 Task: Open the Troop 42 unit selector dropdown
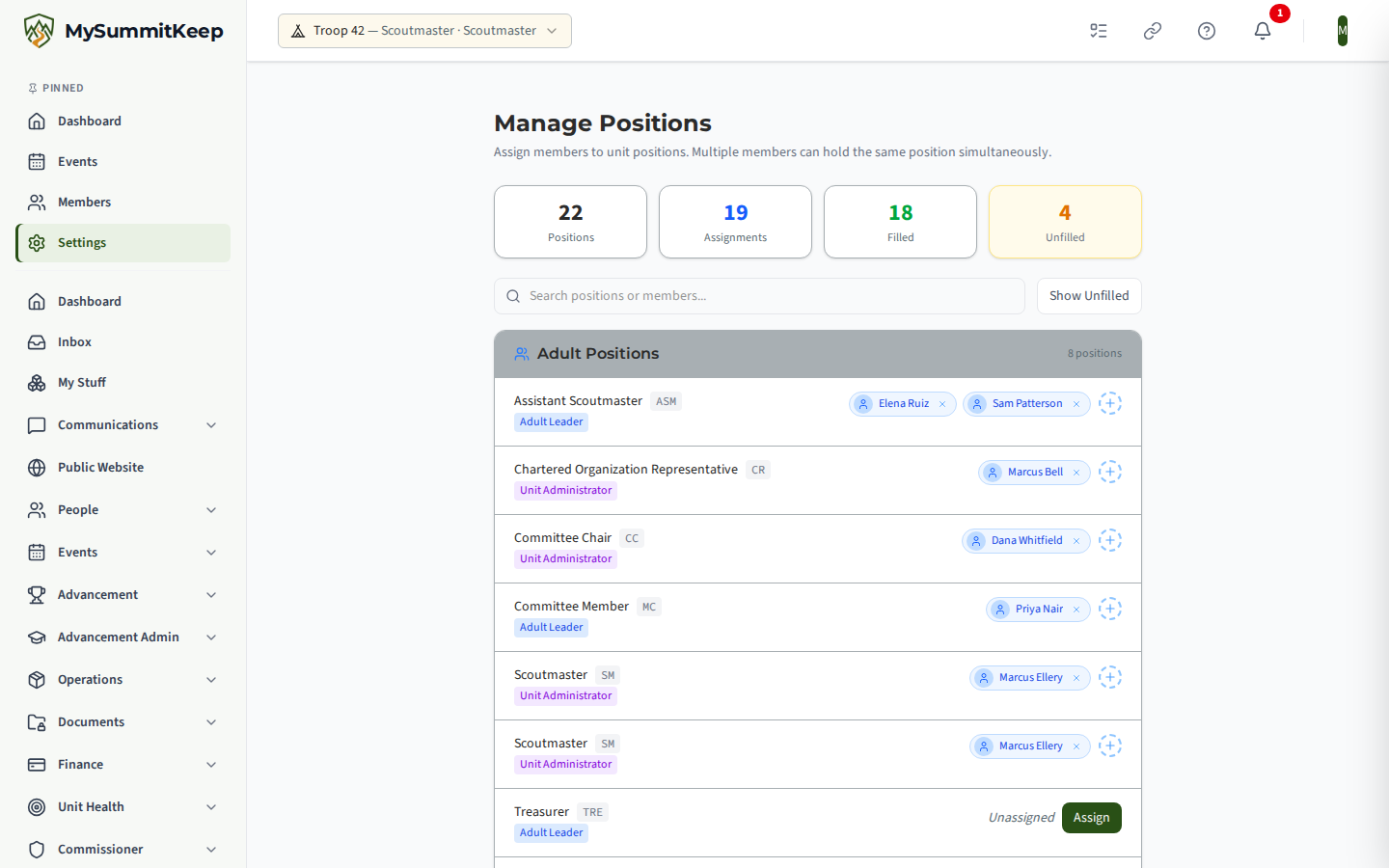424,31
